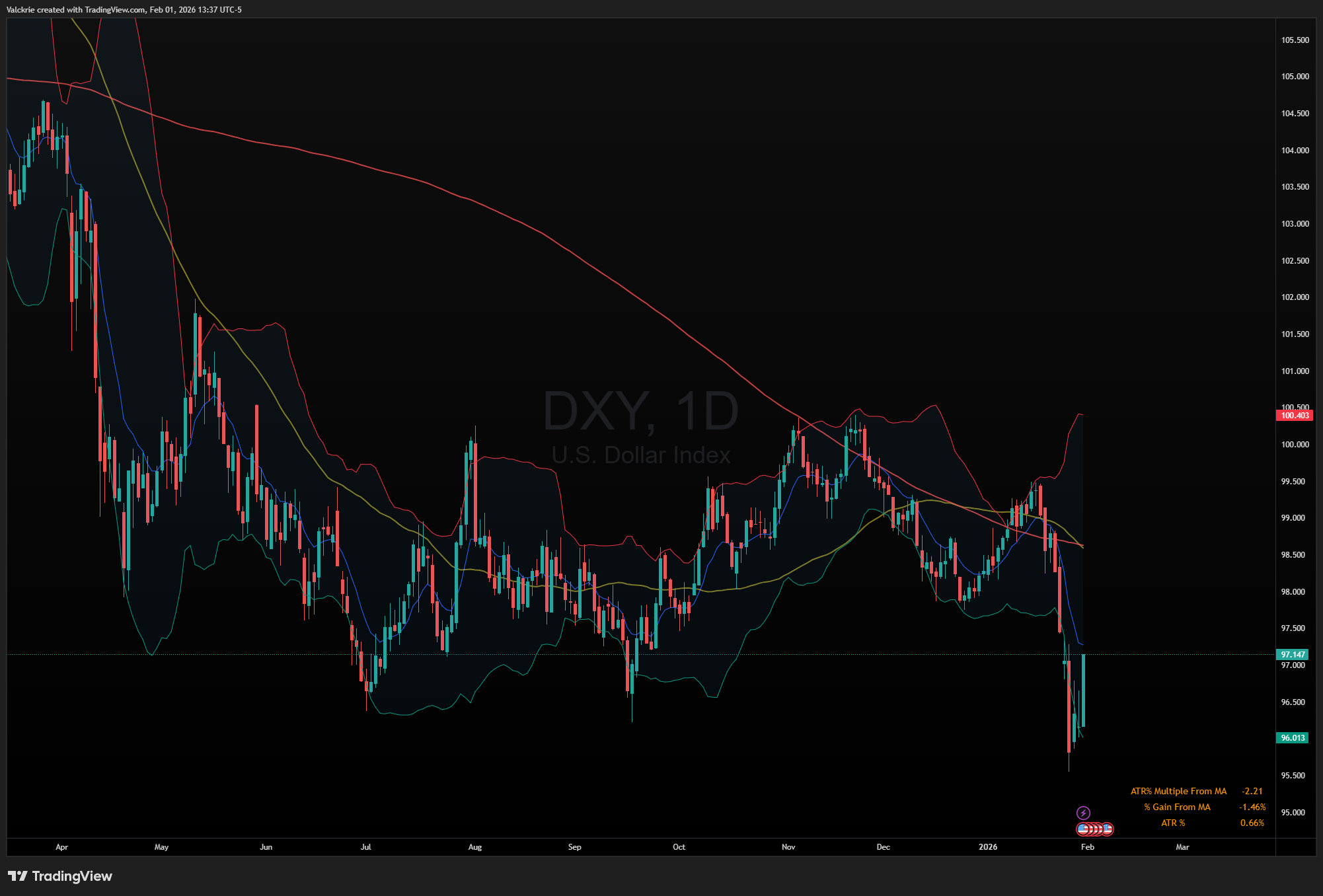Click the 95.000 tick on price scale

coord(1293,813)
